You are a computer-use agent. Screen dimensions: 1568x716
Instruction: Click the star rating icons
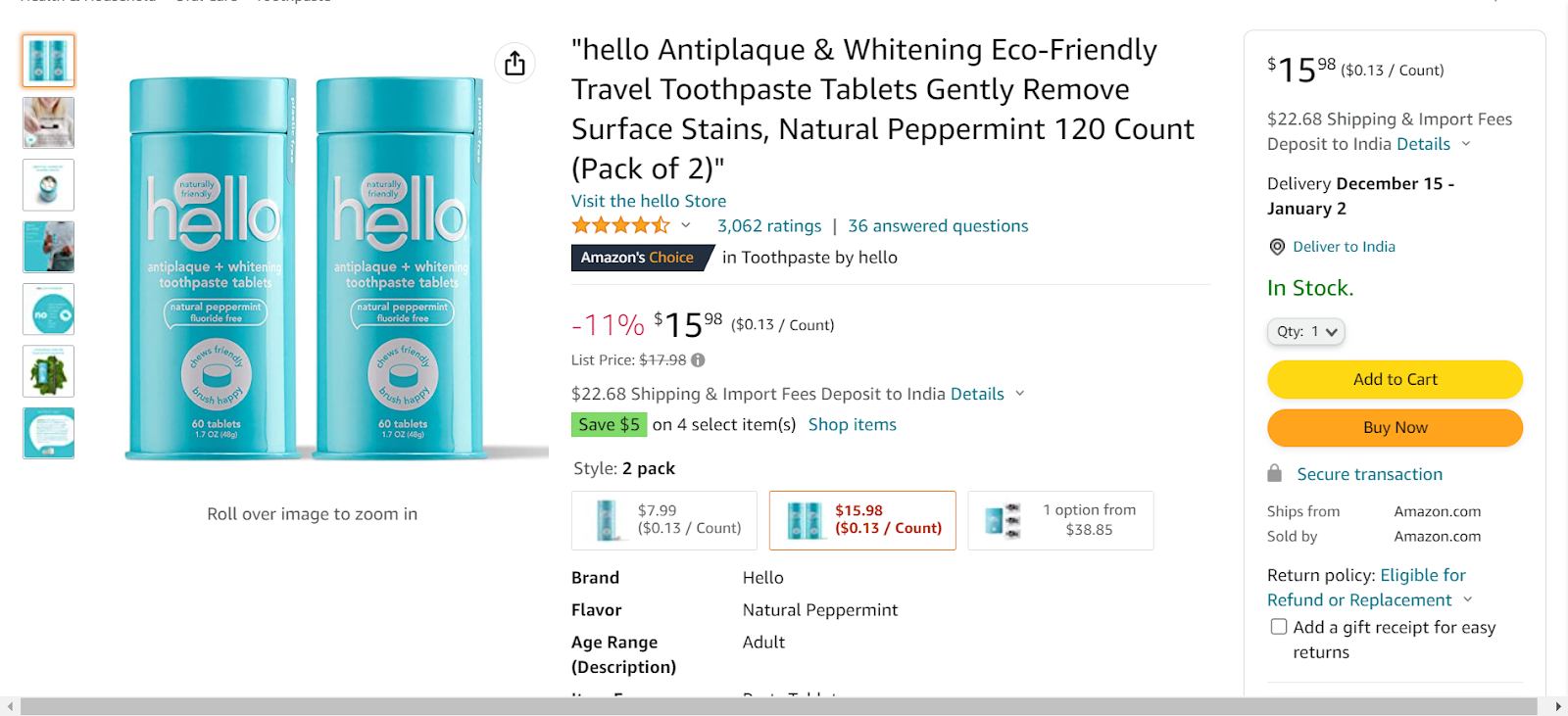point(620,226)
